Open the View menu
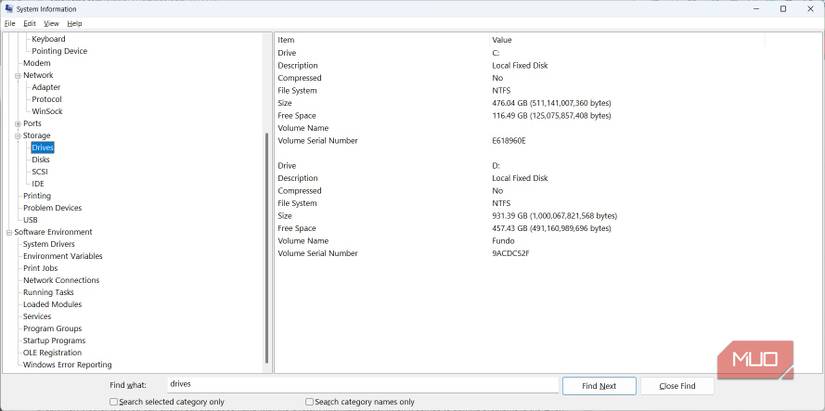 [51, 24]
